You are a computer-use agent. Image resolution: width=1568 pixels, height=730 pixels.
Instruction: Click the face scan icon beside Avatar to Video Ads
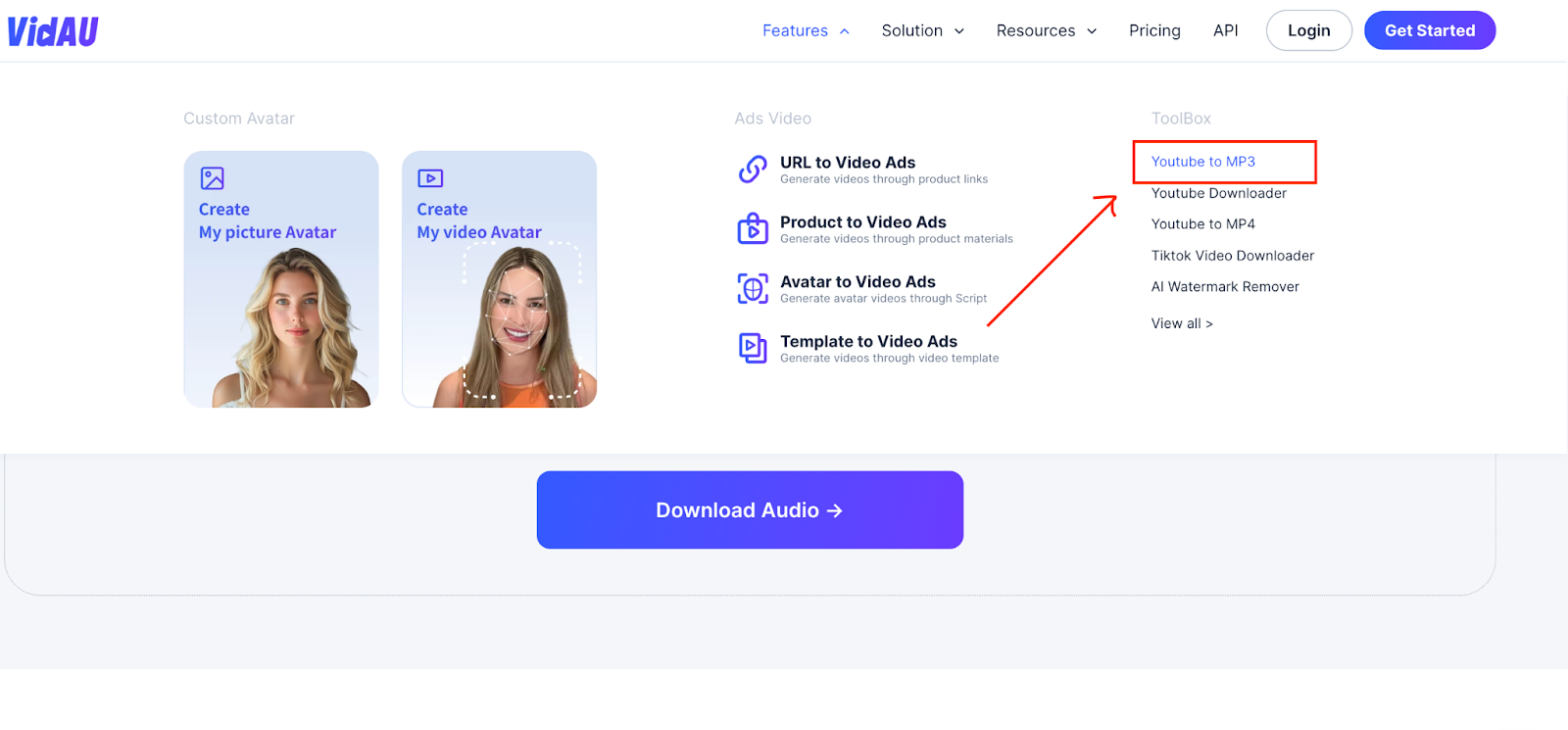point(753,289)
